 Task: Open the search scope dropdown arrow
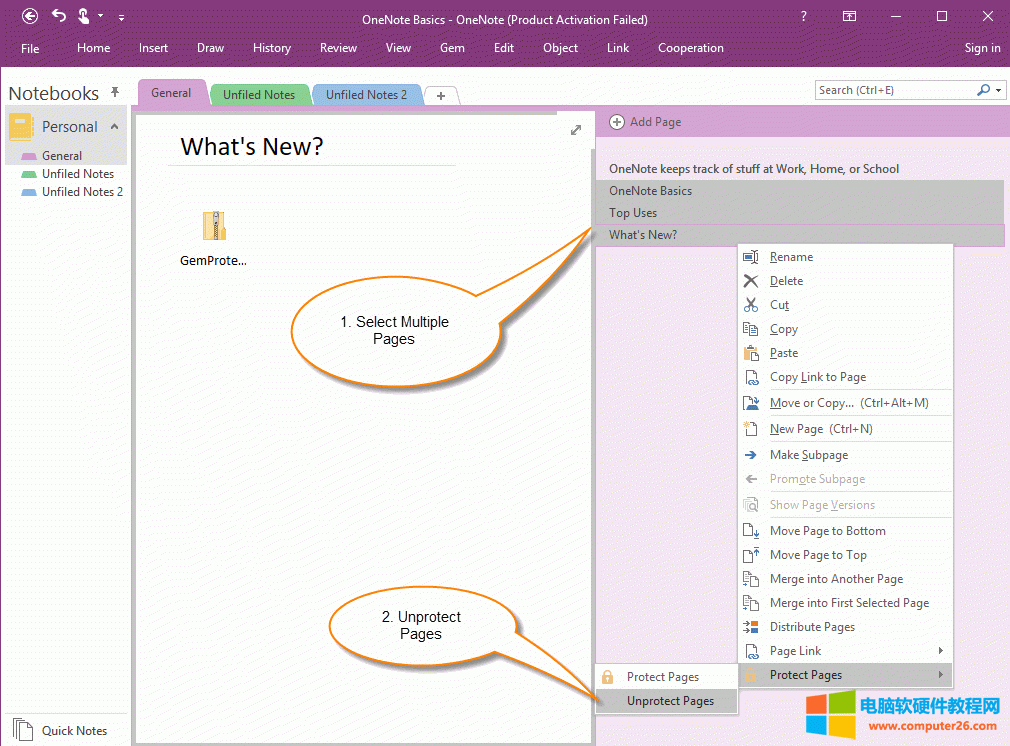[996, 90]
